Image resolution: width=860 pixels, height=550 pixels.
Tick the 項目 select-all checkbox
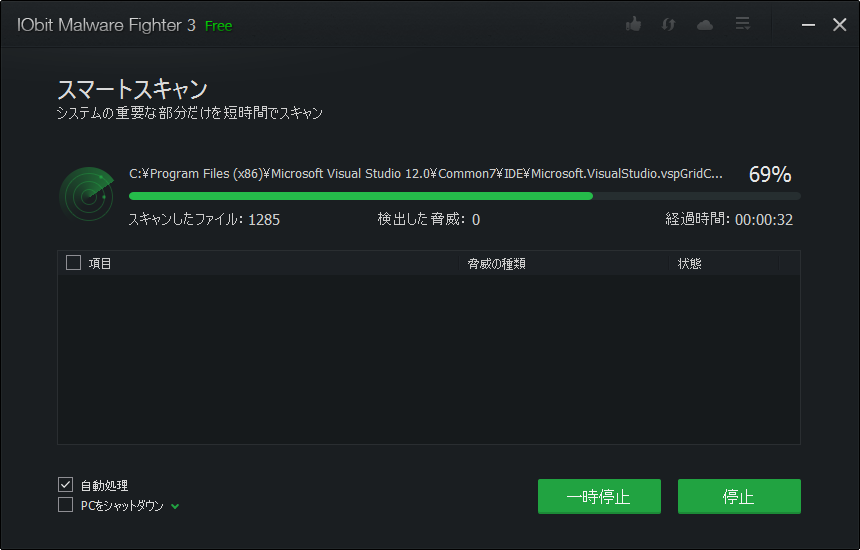[x=73, y=263]
